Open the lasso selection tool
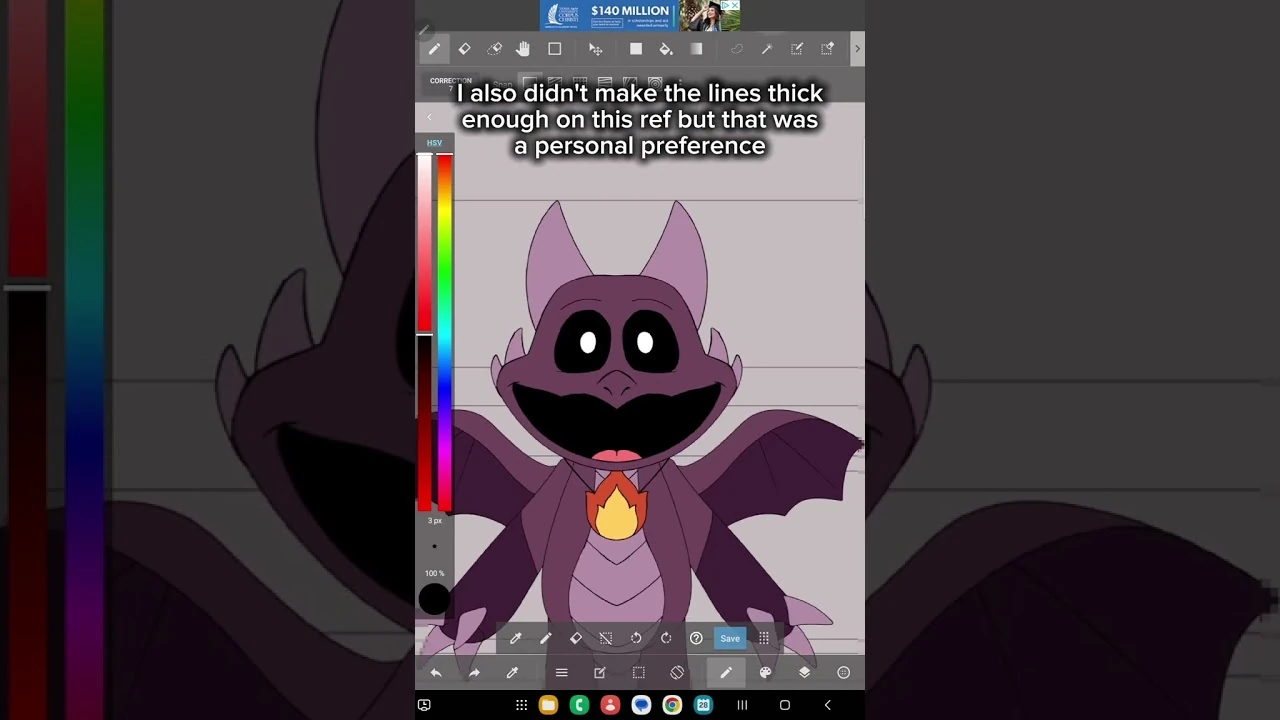 (x=737, y=49)
